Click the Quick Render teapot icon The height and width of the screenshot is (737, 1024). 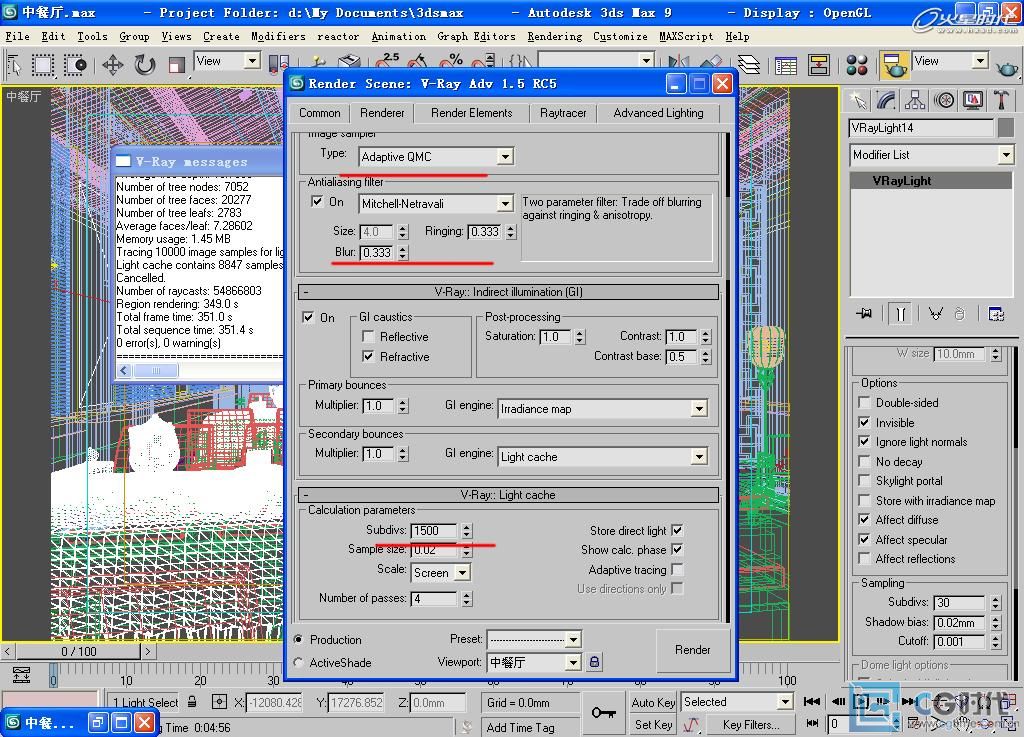click(1007, 66)
